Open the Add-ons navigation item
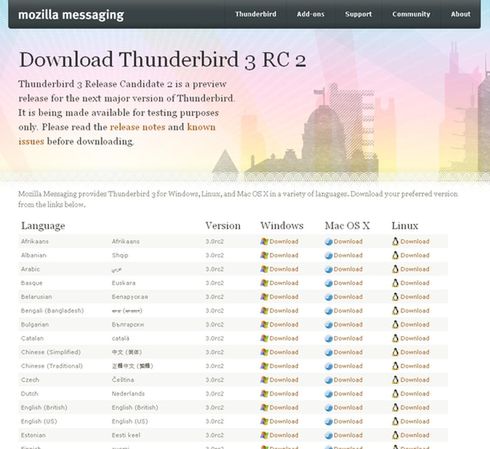490x449 pixels. pos(310,14)
